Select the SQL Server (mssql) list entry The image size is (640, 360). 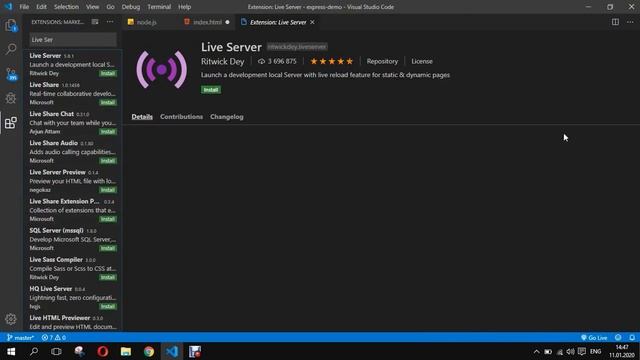click(73, 239)
